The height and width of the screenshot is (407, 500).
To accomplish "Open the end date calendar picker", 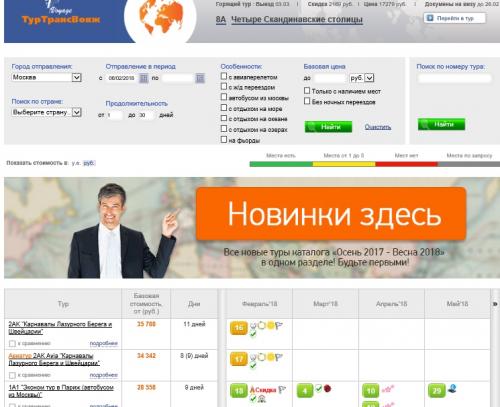I will coord(200,78).
